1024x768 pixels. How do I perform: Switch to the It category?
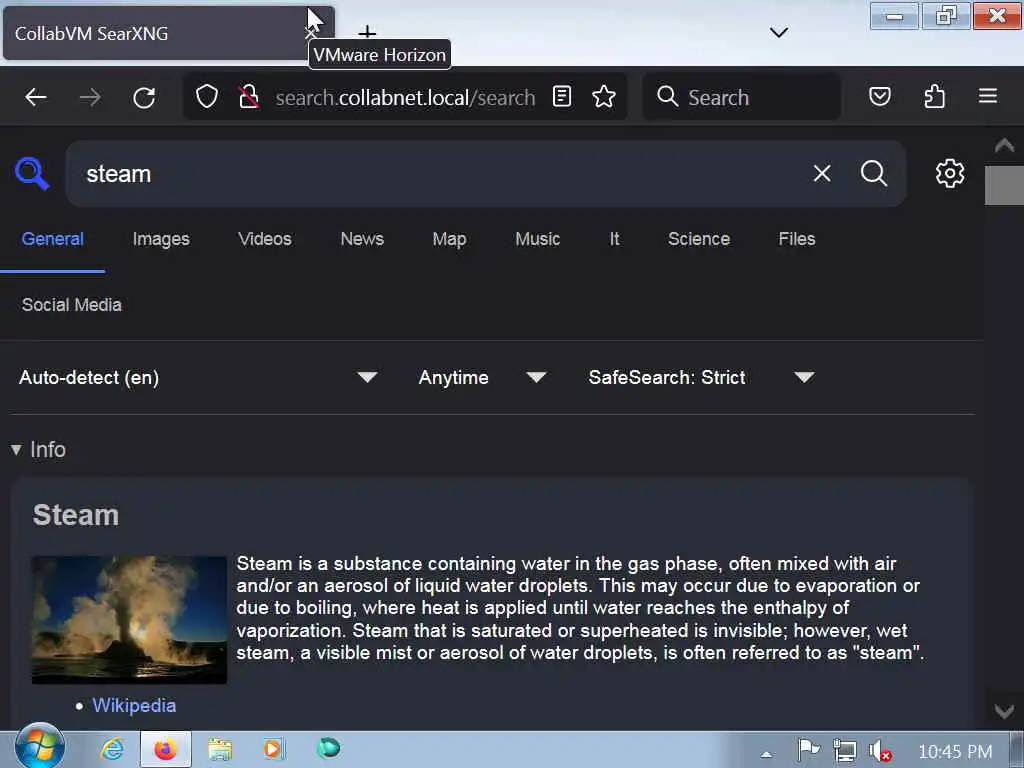point(614,239)
